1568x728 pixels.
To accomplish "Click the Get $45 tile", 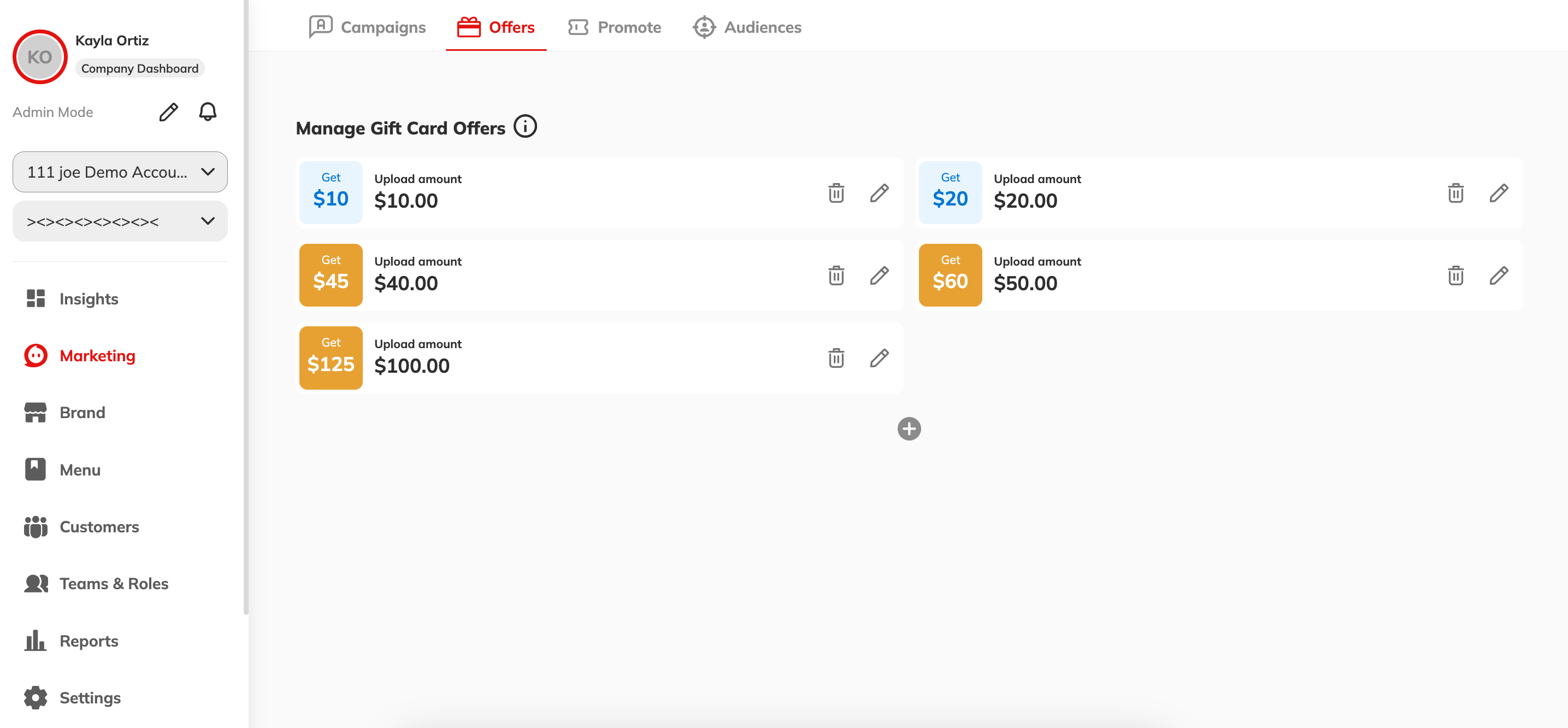I will tap(331, 275).
